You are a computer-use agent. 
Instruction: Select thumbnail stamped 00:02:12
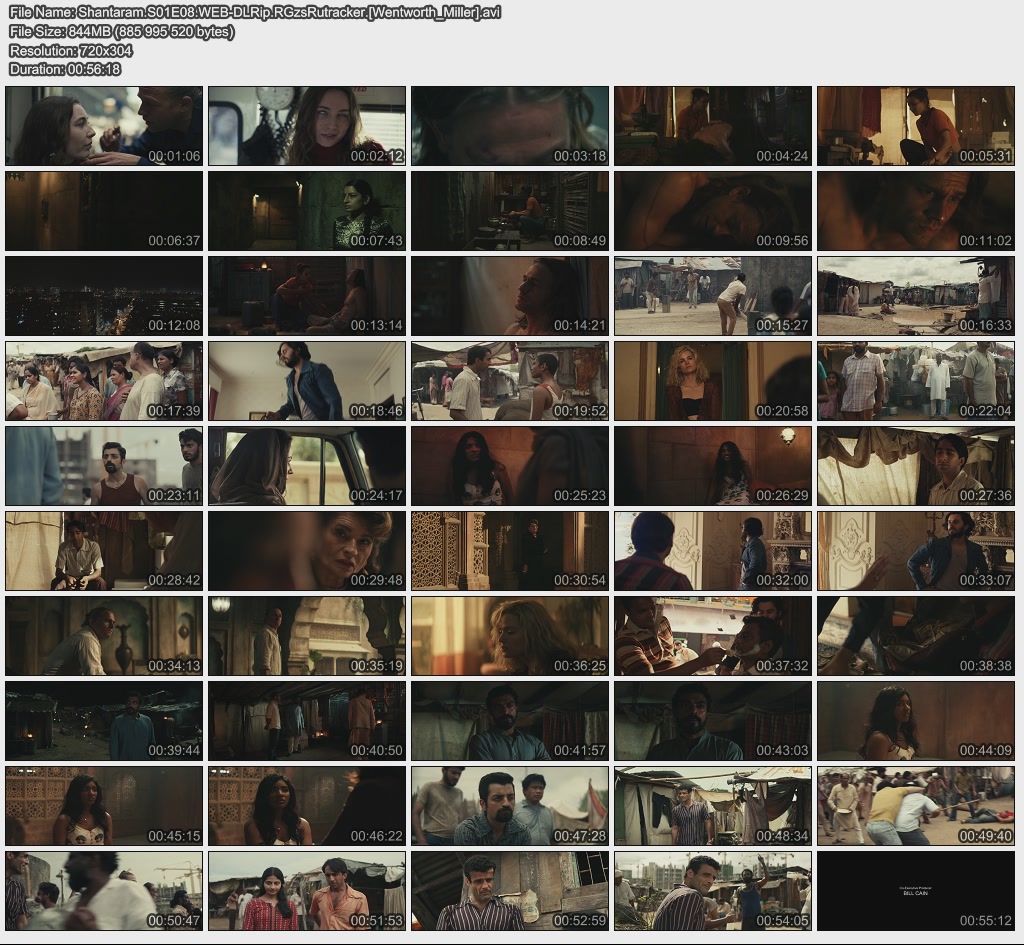(307, 126)
